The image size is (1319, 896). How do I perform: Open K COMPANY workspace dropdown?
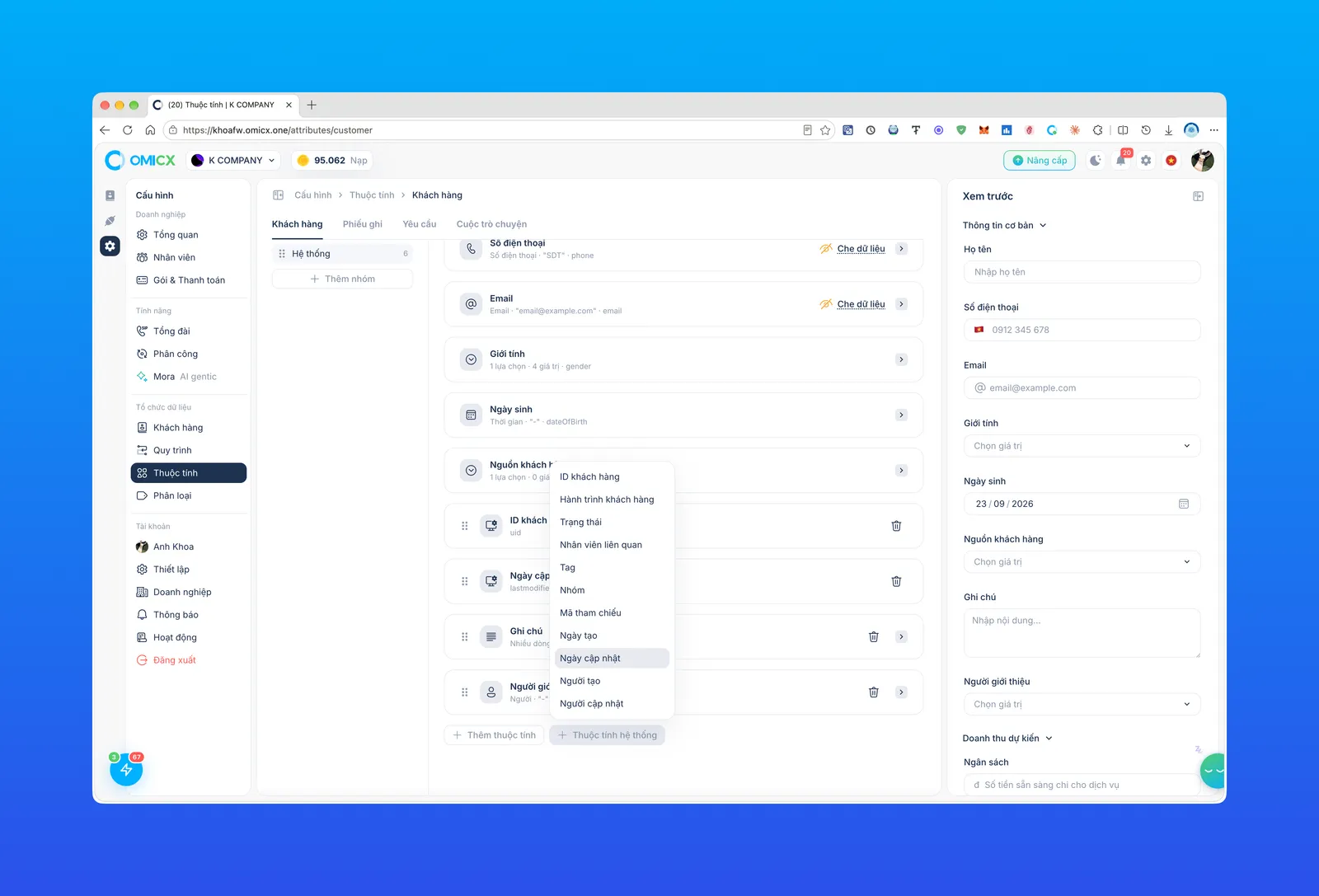tap(233, 161)
